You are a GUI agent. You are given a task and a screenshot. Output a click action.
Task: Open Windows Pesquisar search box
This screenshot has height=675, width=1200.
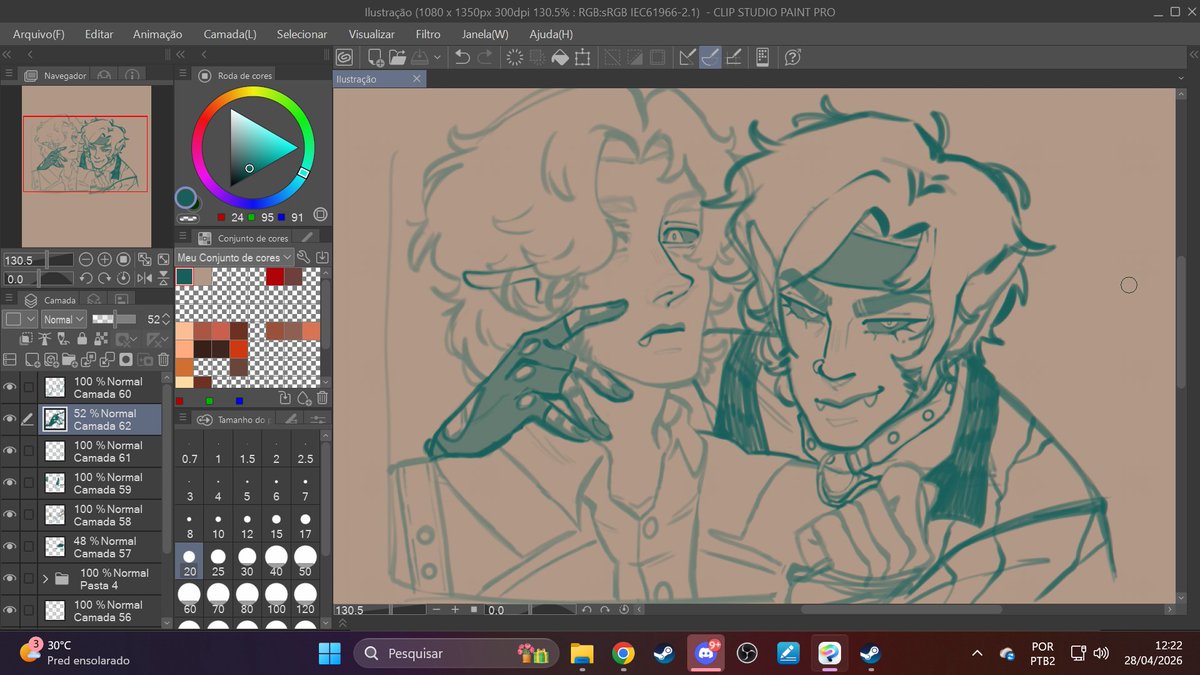(x=455, y=653)
